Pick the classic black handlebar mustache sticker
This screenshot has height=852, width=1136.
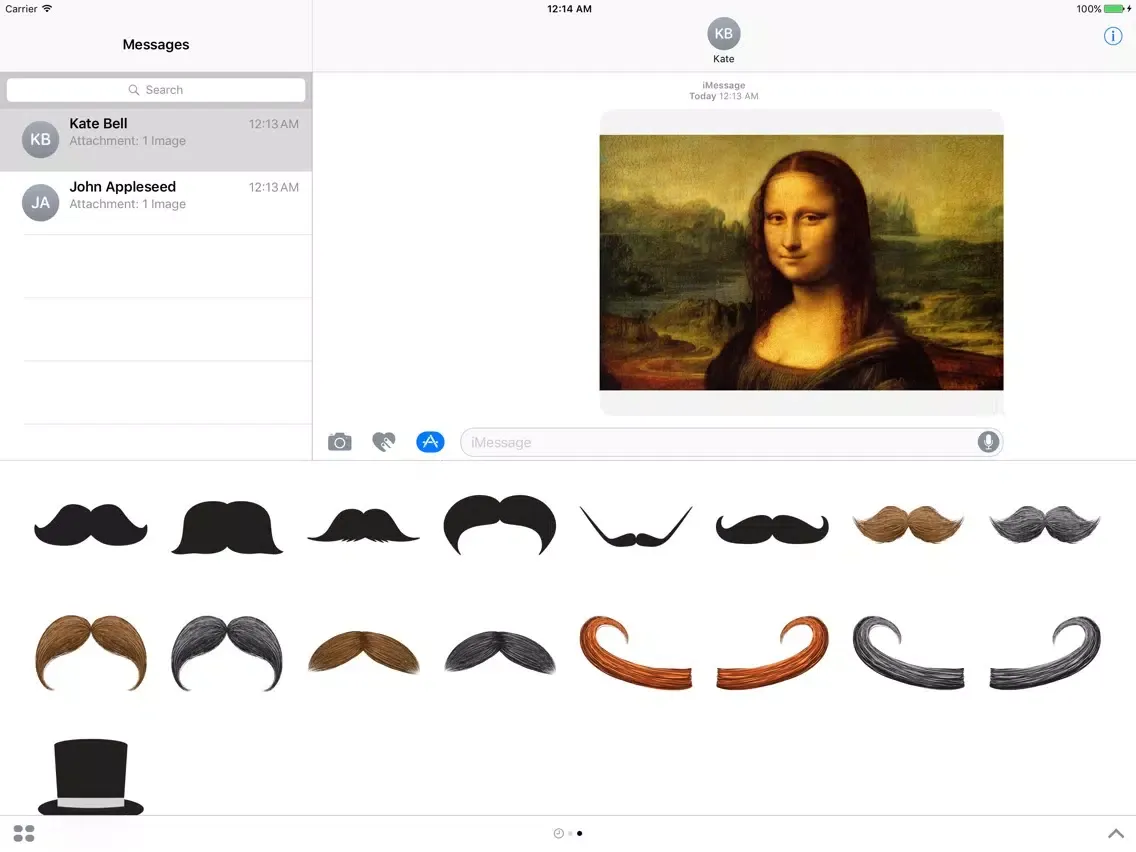tap(91, 525)
